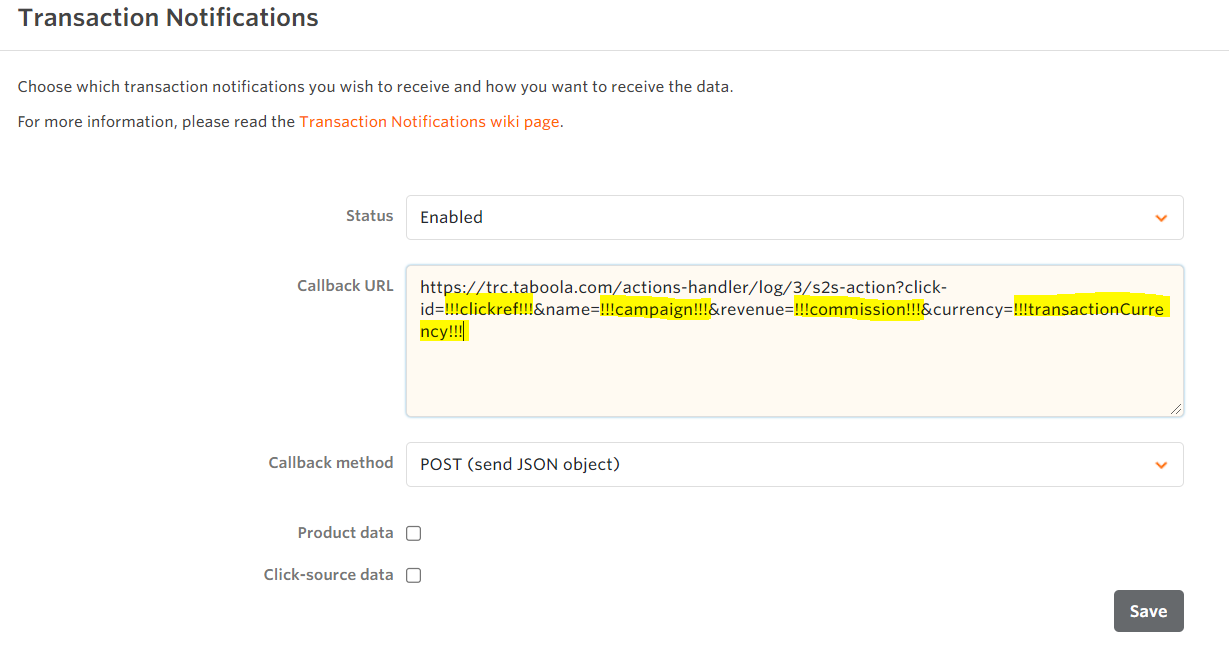Tick the Product data checkbox
Screen dimensions: 1229x649
[x=414, y=534]
